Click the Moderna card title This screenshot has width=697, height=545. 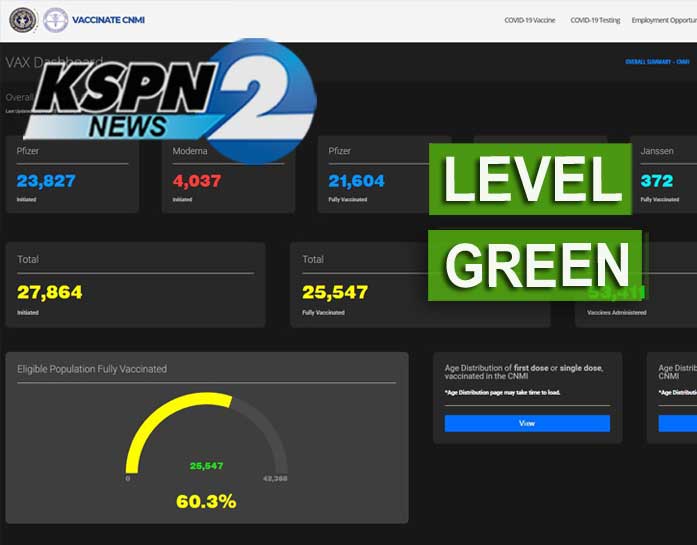[190, 151]
